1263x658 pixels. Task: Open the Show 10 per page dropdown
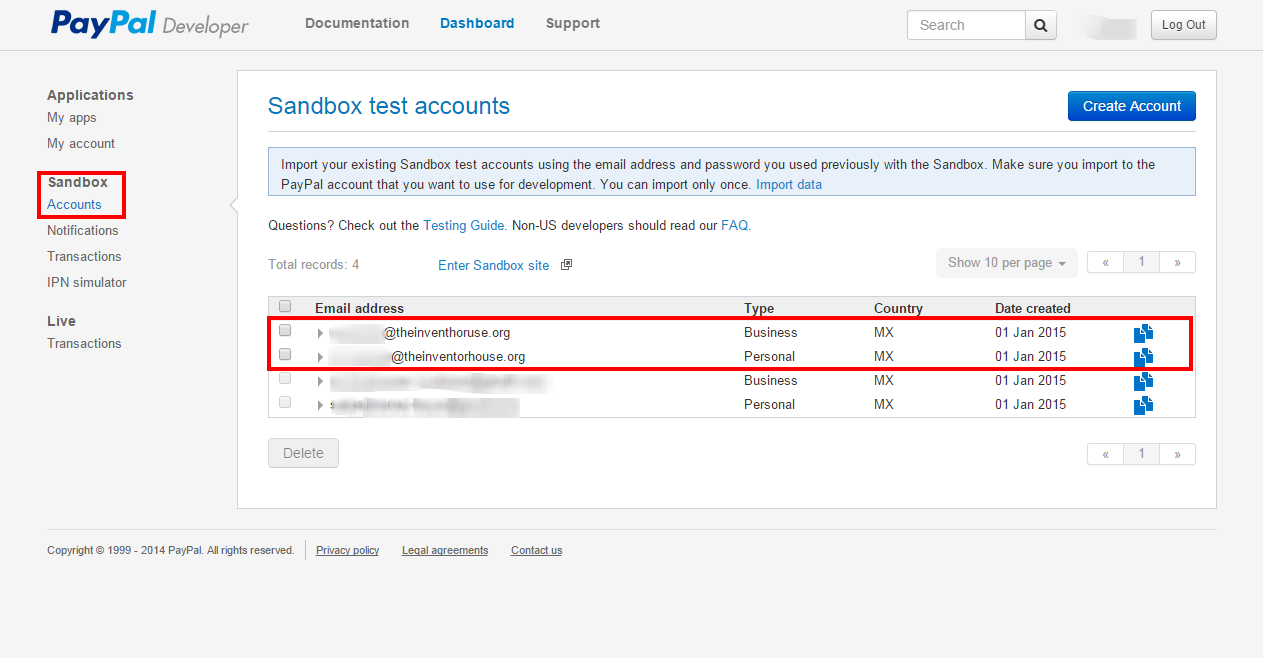pos(1006,262)
